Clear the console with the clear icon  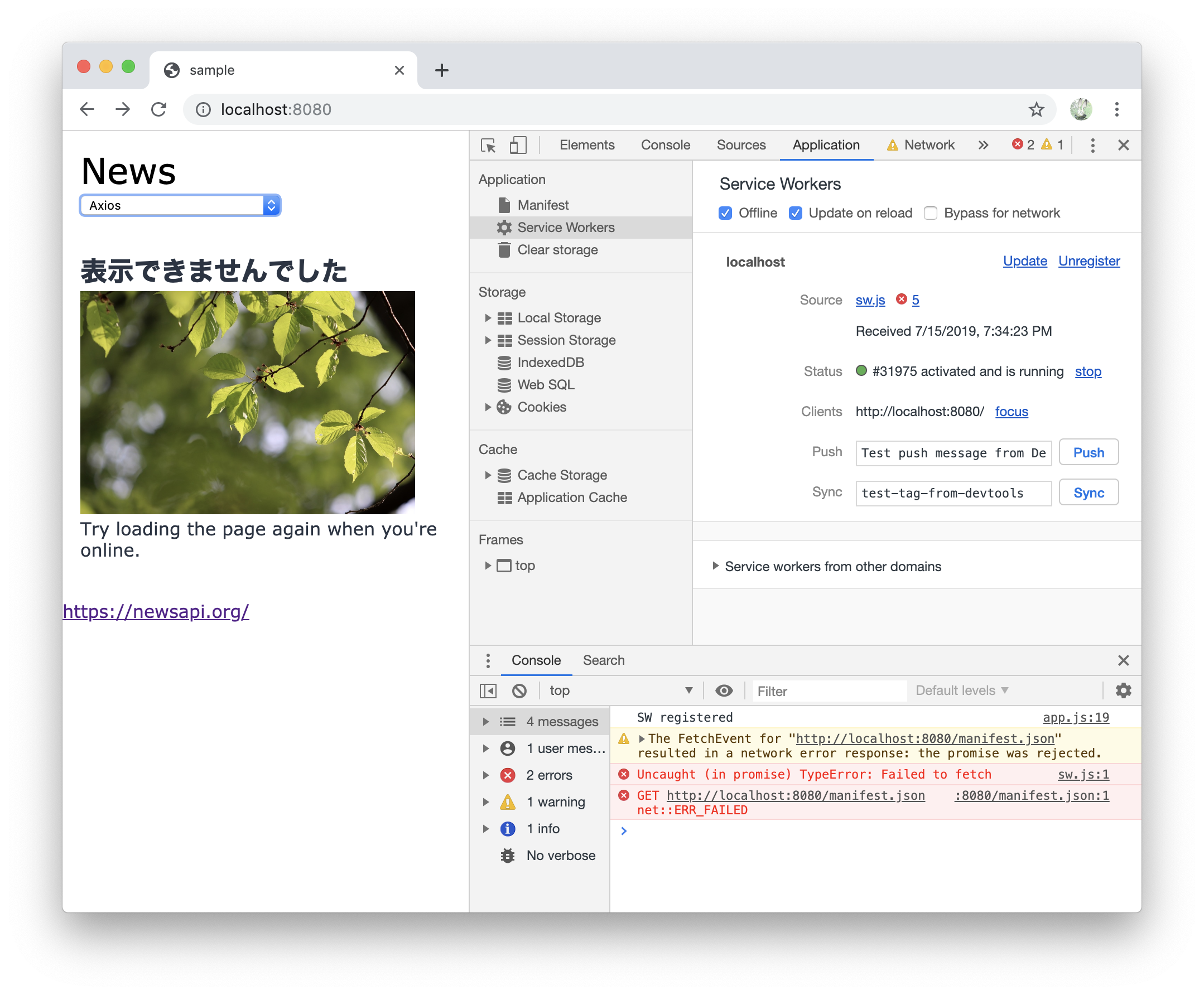tap(519, 690)
